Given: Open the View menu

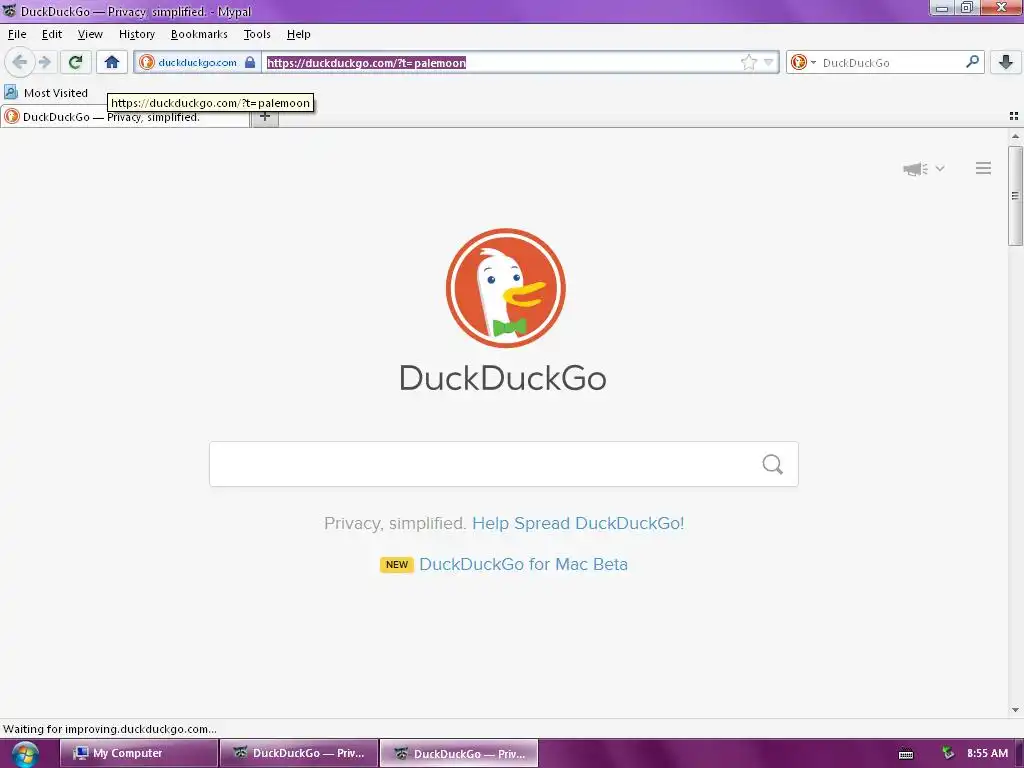Looking at the screenshot, I should point(89,34).
